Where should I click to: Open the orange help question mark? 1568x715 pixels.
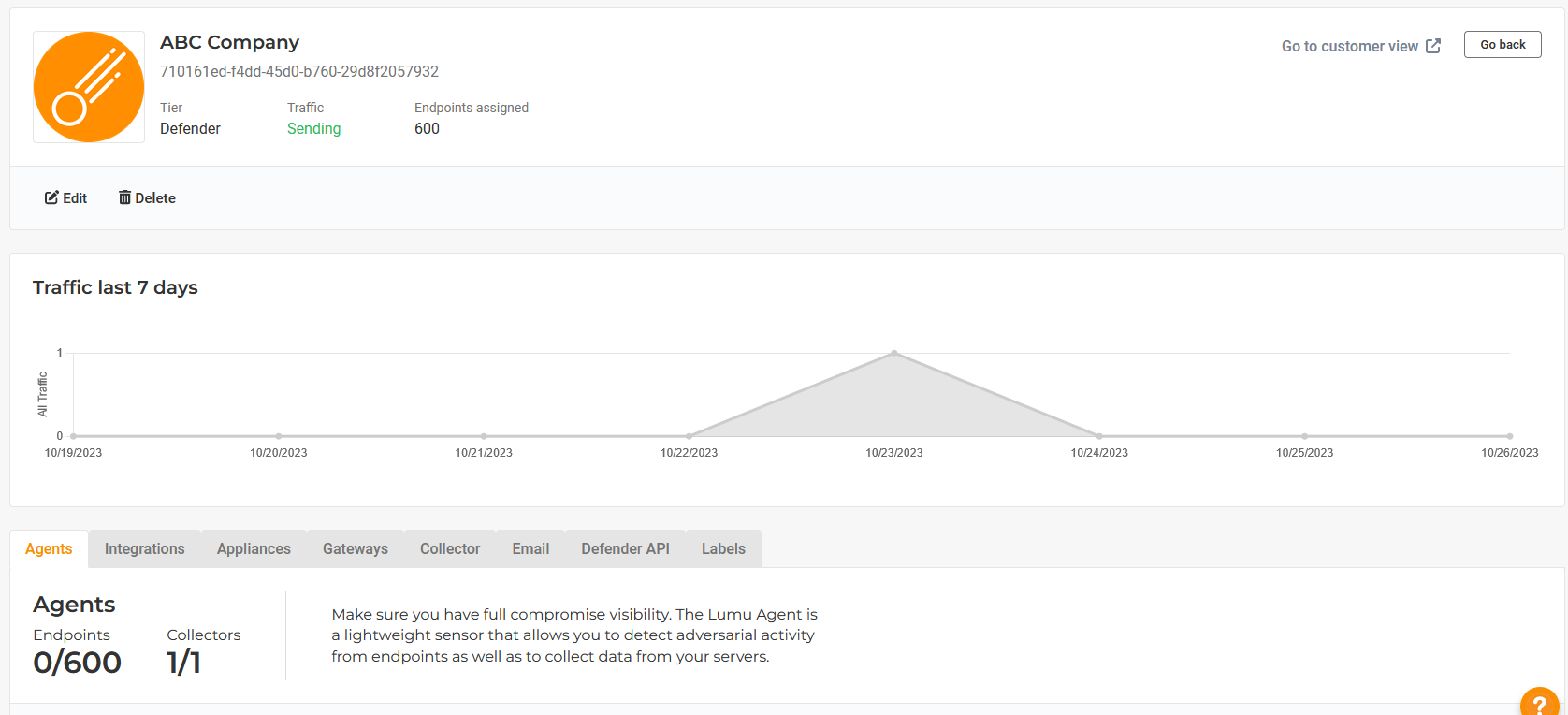pos(1539,704)
